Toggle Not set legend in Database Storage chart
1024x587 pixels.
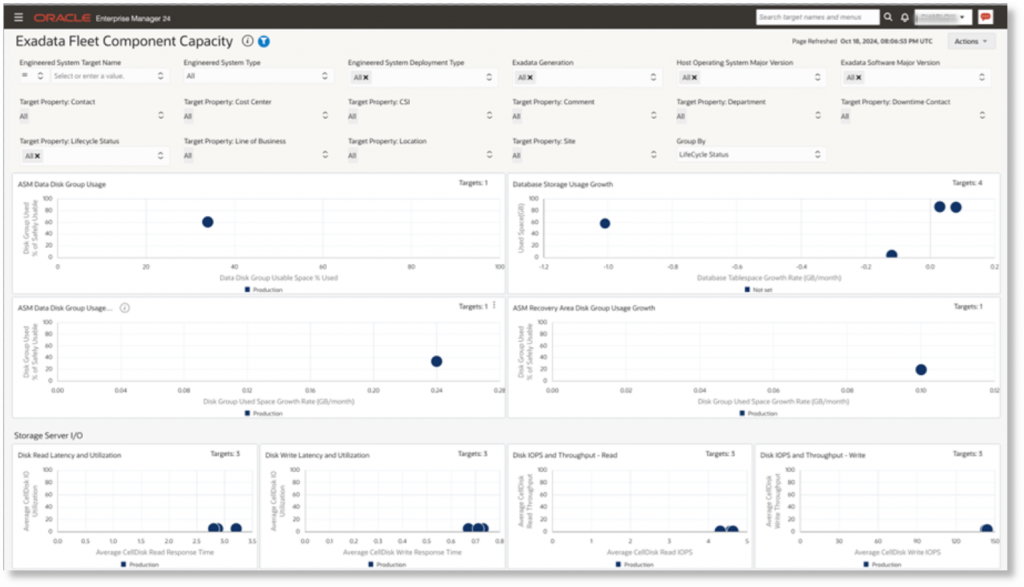click(759, 290)
